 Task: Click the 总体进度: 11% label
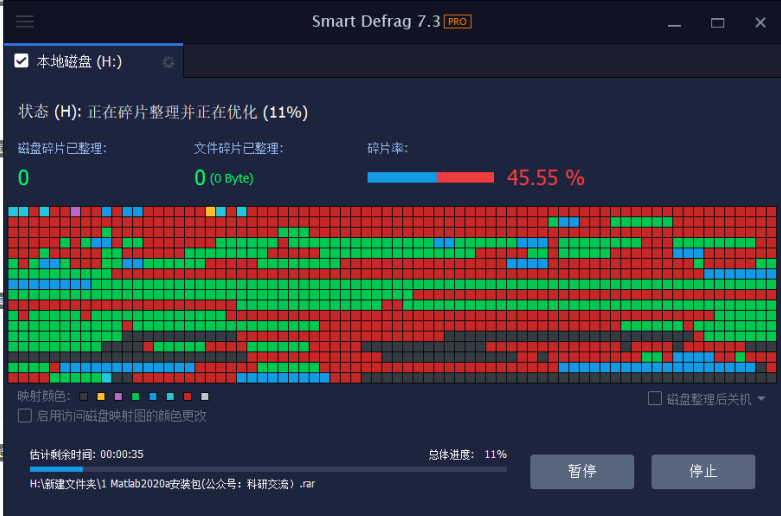point(468,454)
